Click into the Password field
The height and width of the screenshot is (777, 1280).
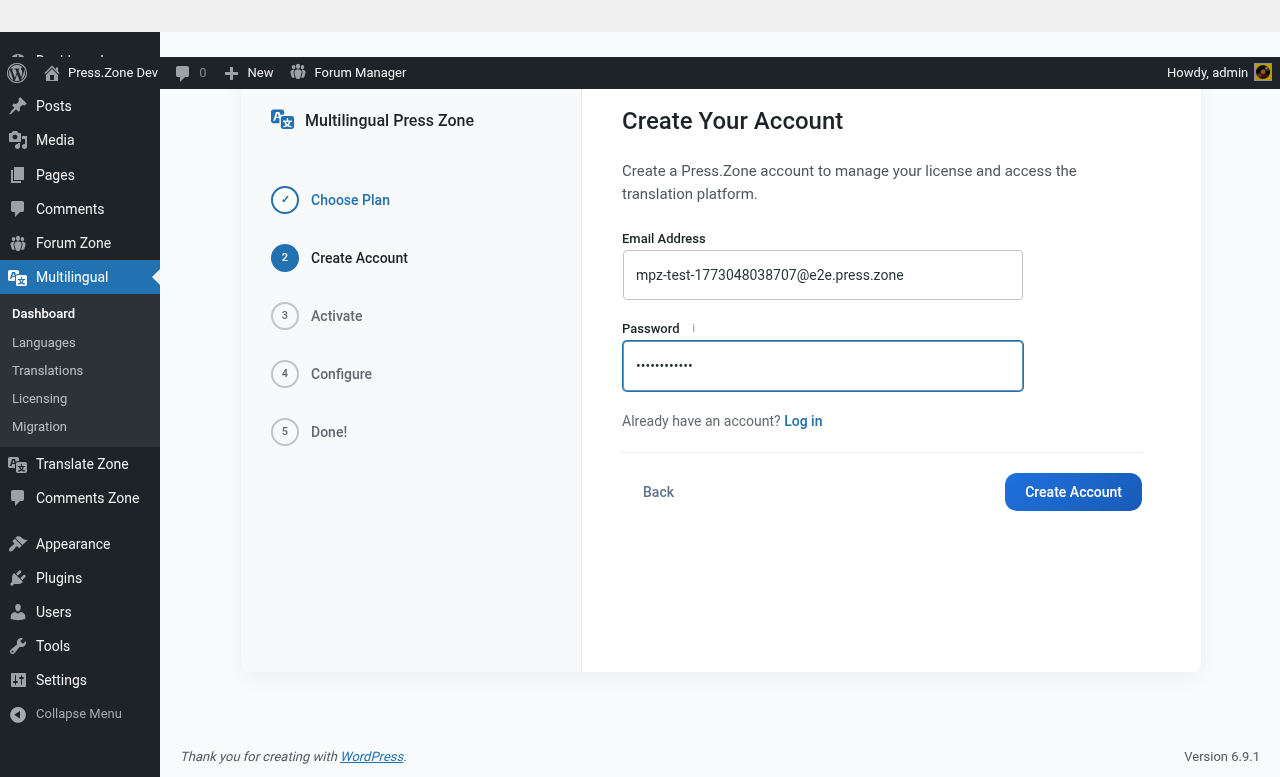coord(823,366)
